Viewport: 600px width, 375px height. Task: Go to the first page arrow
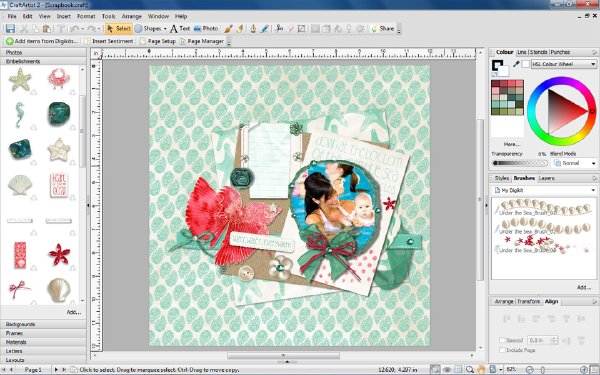[4, 370]
